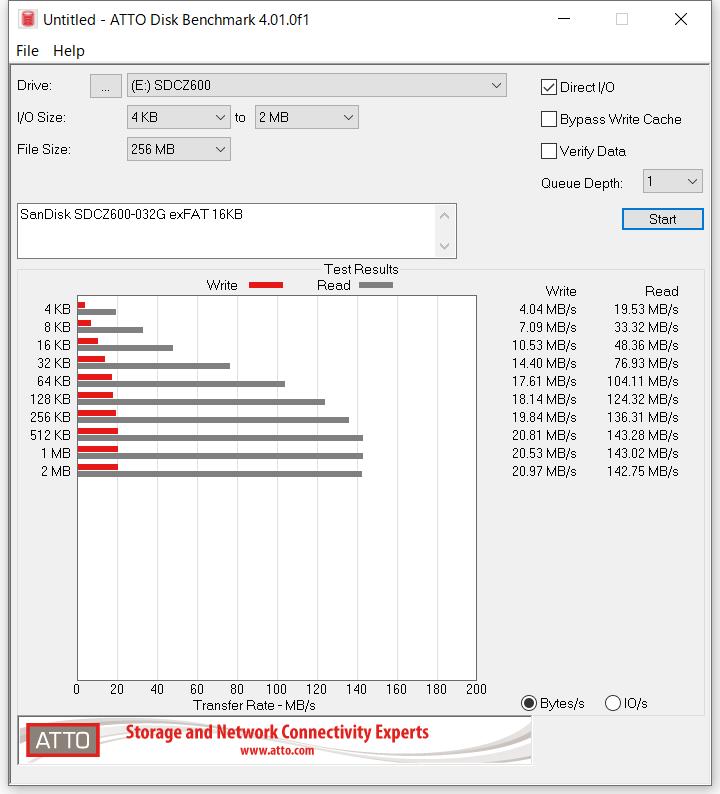Viewport: 720px width, 794px height.
Task: Click the 512 KB chart row label
Action: [50, 435]
